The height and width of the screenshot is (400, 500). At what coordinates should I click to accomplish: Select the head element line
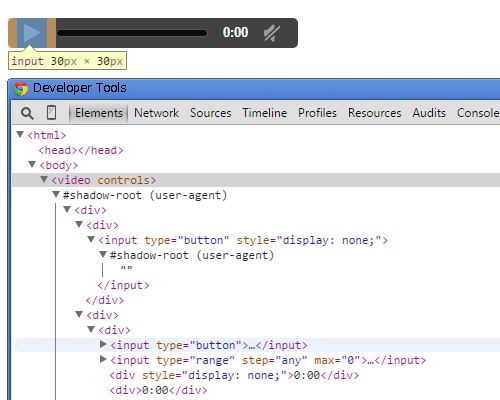point(81,150)
